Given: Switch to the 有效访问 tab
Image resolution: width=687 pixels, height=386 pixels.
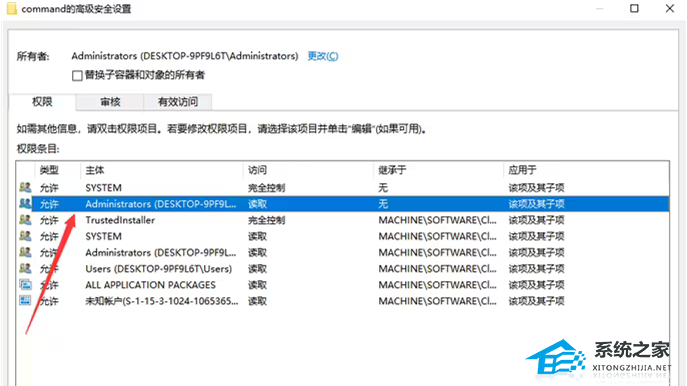Looking at the screenshot, I should tap(177, 102).
